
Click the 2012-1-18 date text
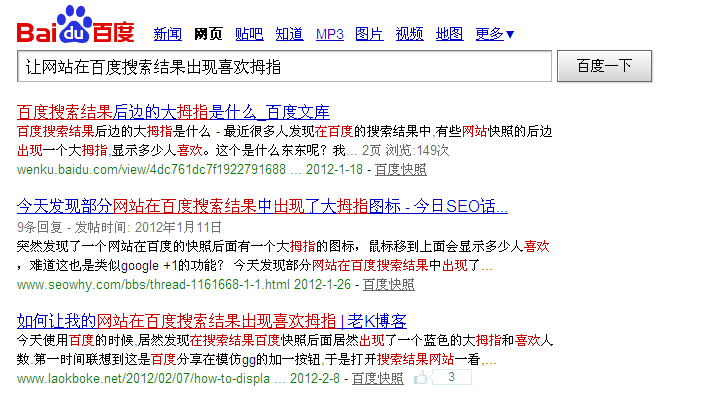pos(334,169)
